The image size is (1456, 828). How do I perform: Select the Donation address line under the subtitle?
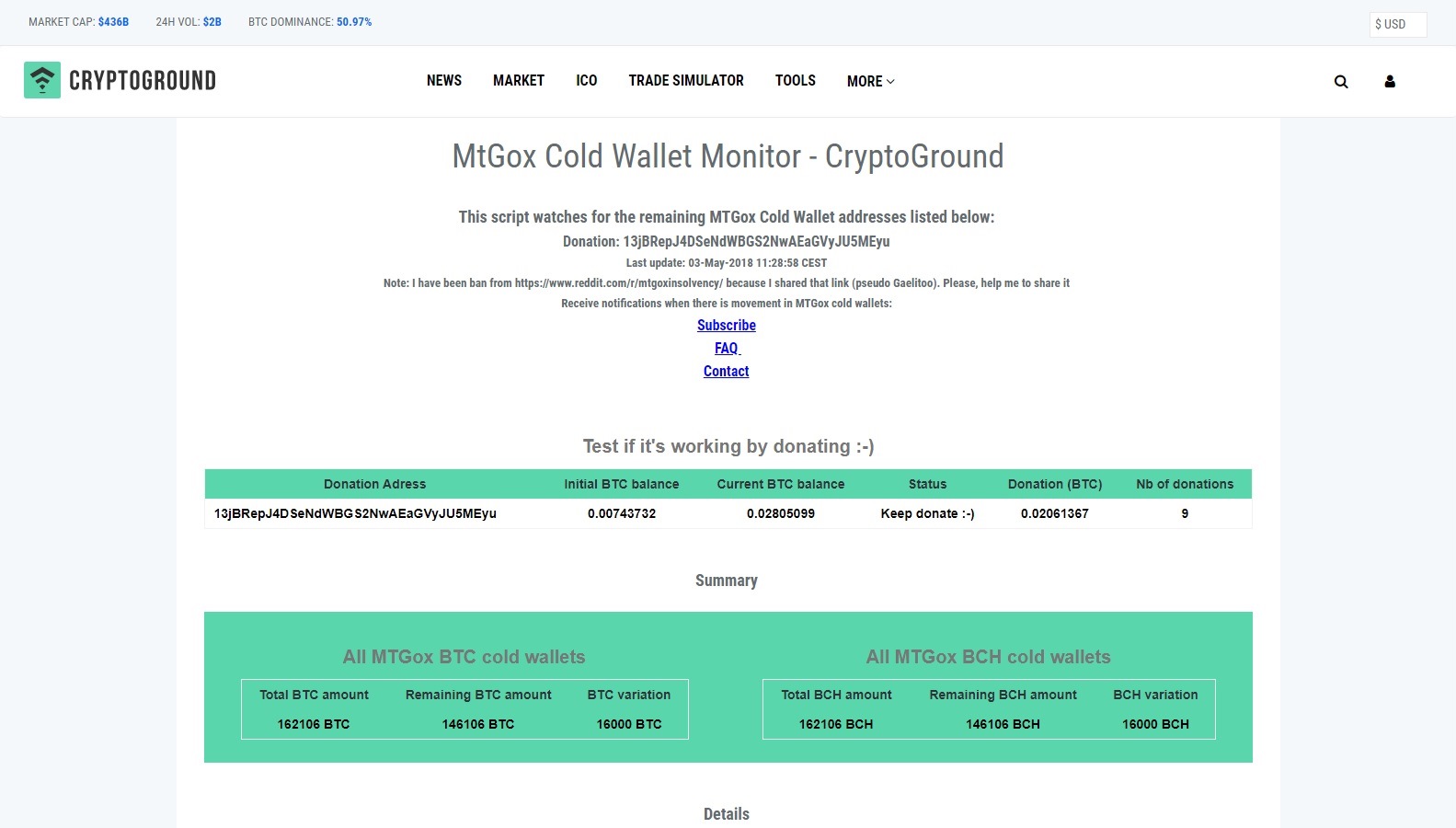click(x=727, y=241)
